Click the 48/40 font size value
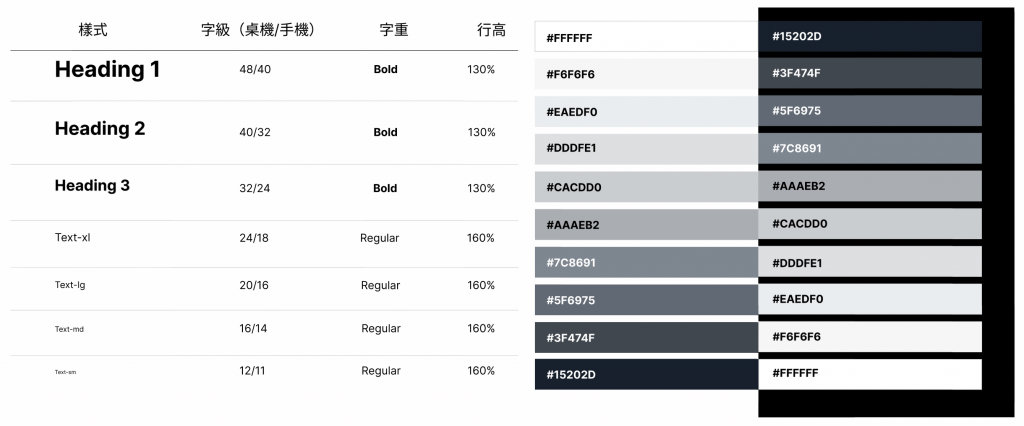The height and width of the screenshot is (426, 1024). pyautogui.click(x=255, y=70)
